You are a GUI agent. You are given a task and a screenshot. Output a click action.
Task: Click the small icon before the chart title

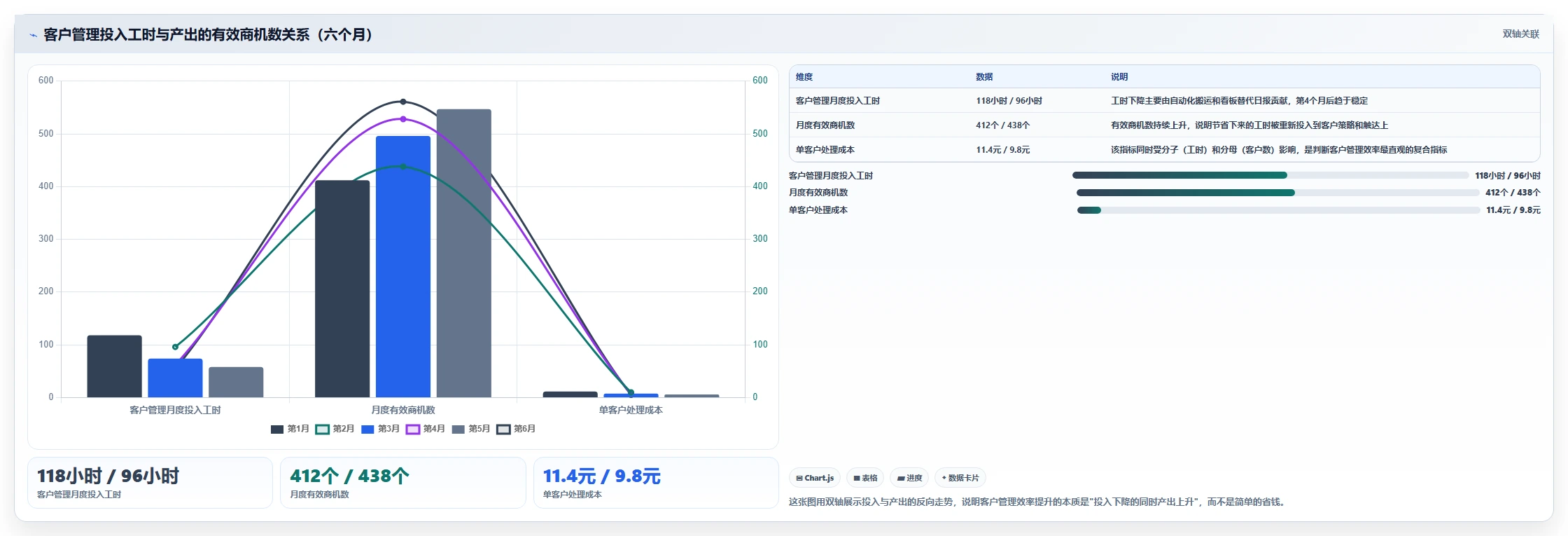click(33, 35)
